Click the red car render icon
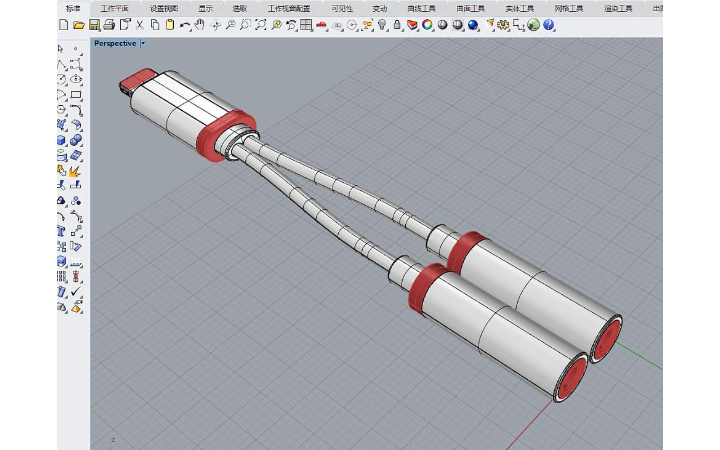 (x=321, y=24)
